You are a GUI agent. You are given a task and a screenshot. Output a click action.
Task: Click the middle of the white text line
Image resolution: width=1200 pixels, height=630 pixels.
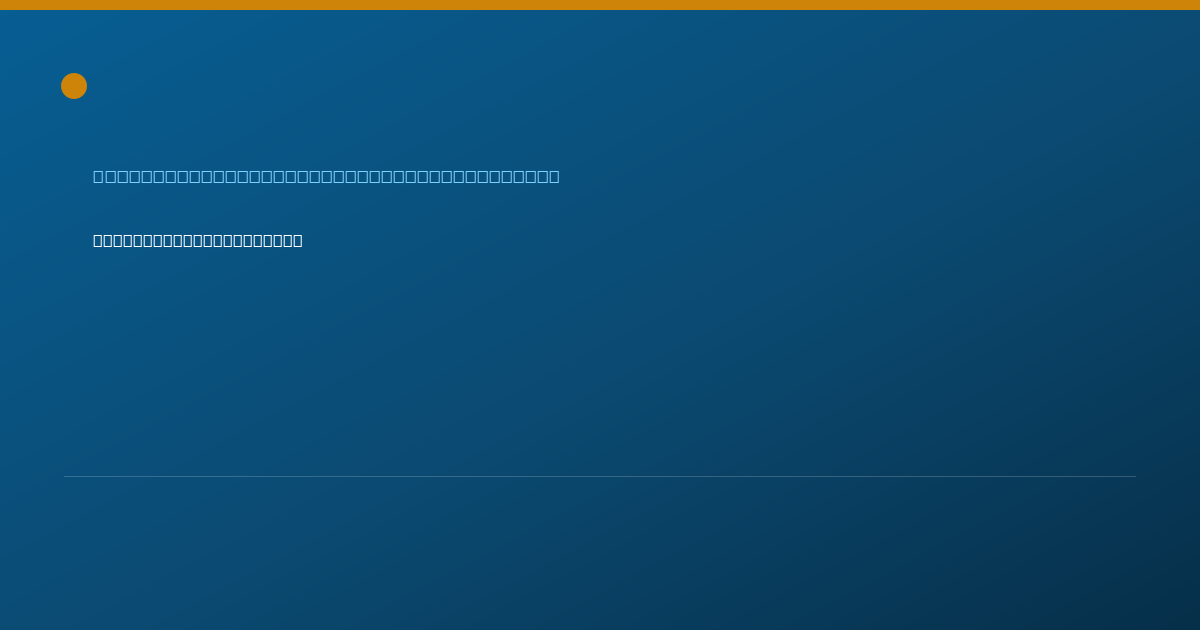198,240
